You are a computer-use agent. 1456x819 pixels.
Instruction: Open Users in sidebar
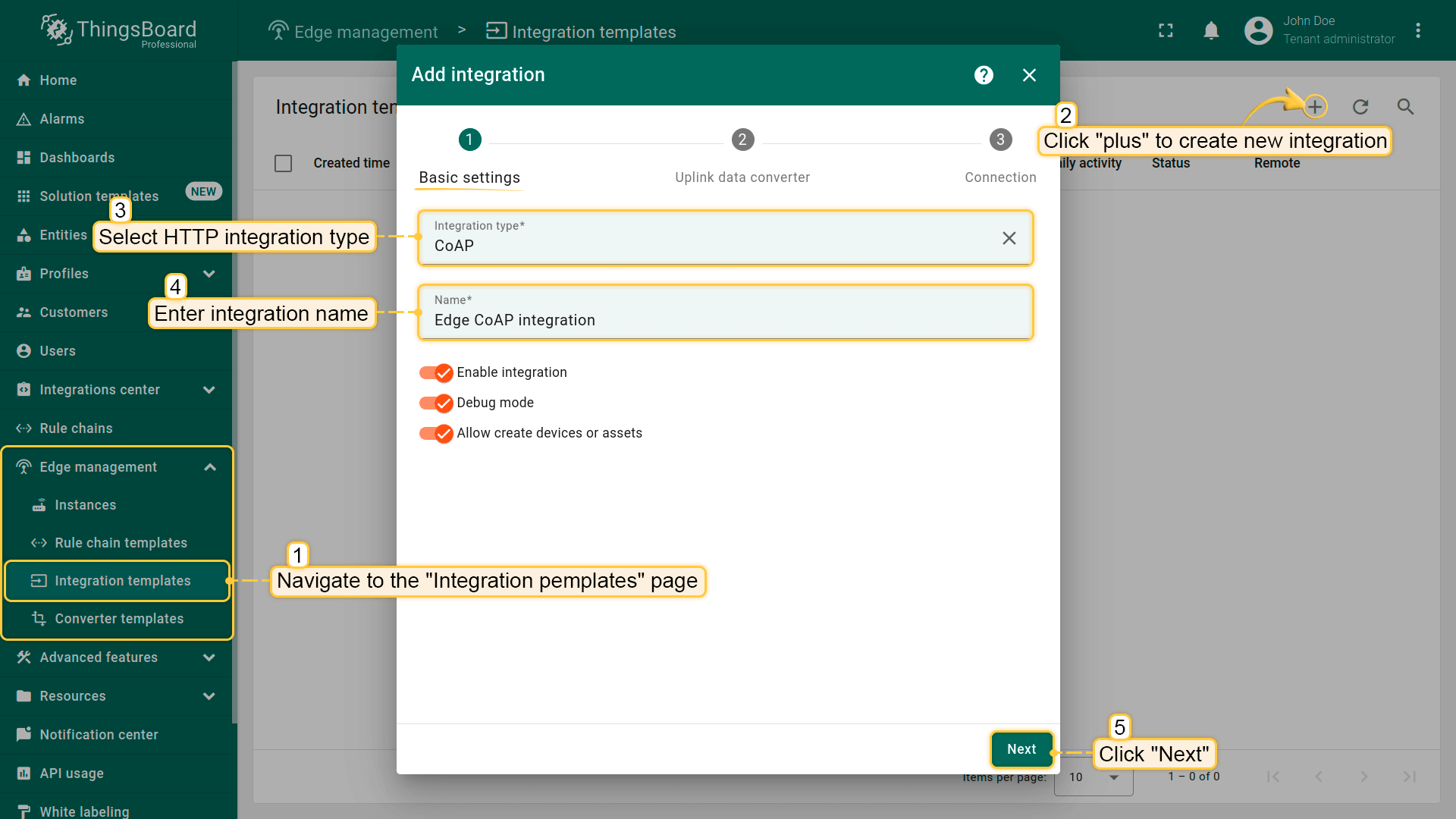pos(116,351)
